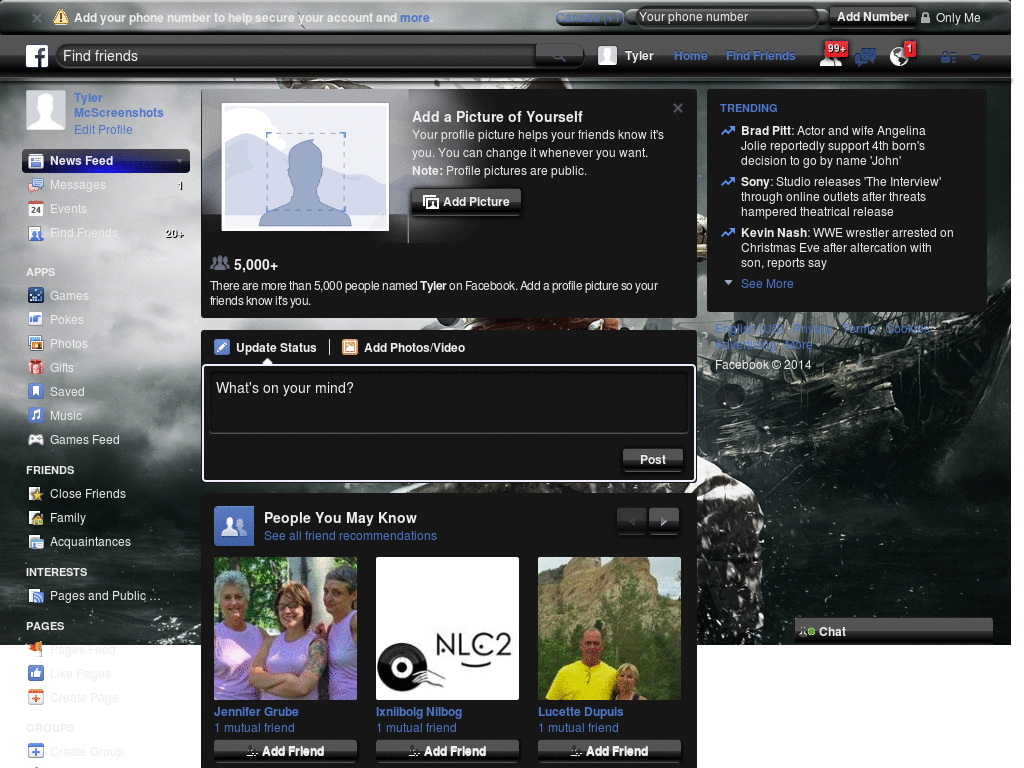
Task: Open the Family list icon
Action: coord(36,518)
